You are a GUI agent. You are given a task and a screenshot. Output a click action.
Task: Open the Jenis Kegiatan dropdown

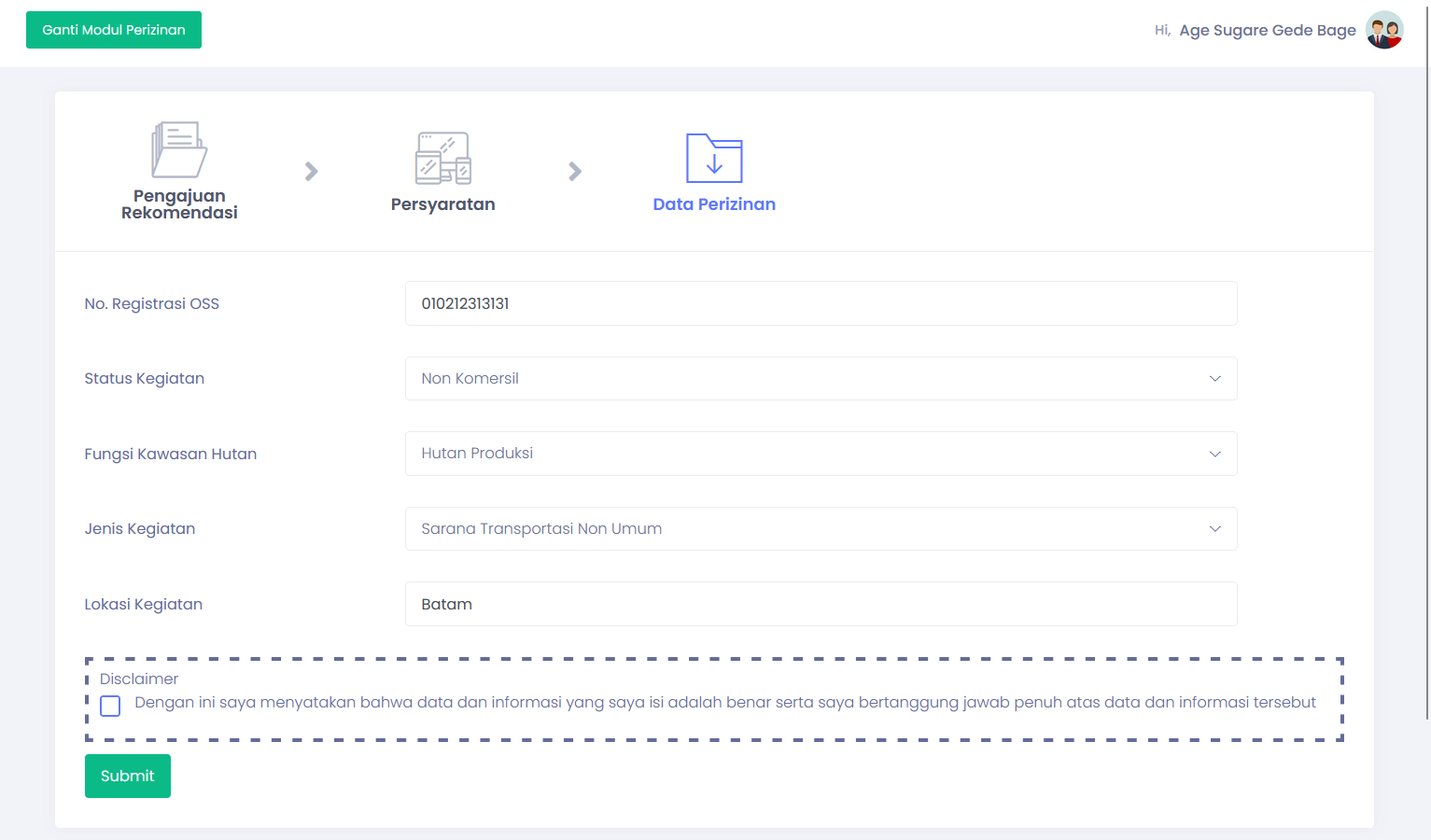pos(821,529)
